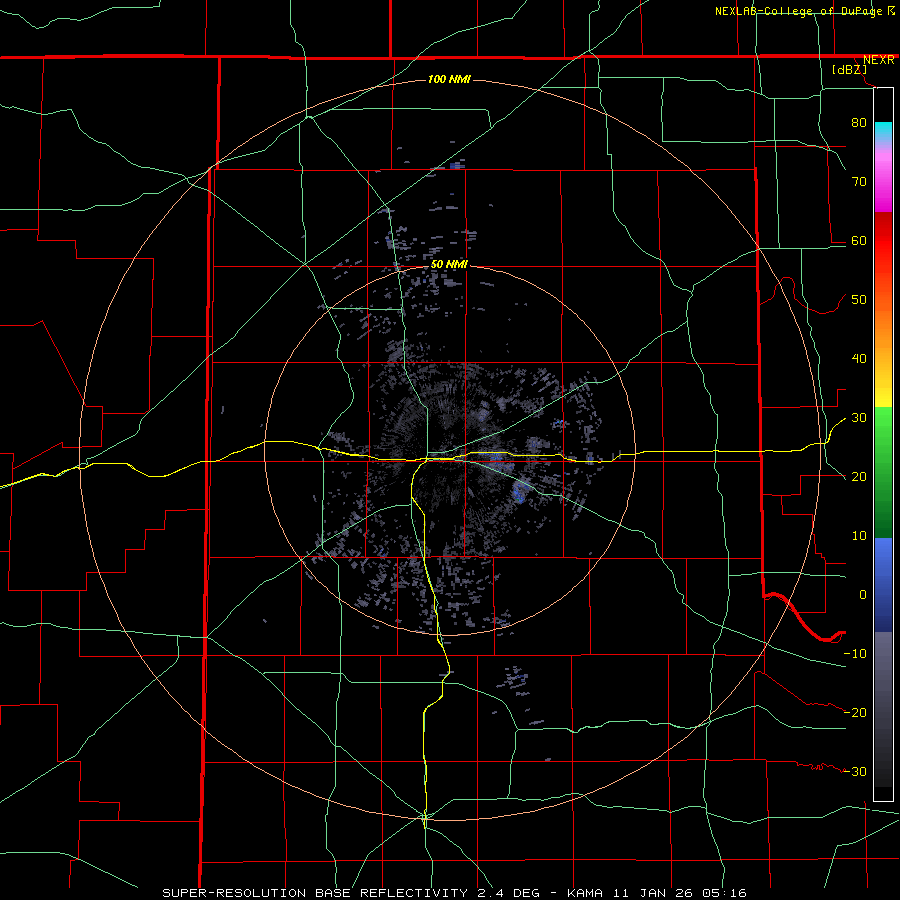Click the 50 dBZ scale value
The width and height of the screenshot is (900, 900).
pyautogui.click(x=859, y=300)
